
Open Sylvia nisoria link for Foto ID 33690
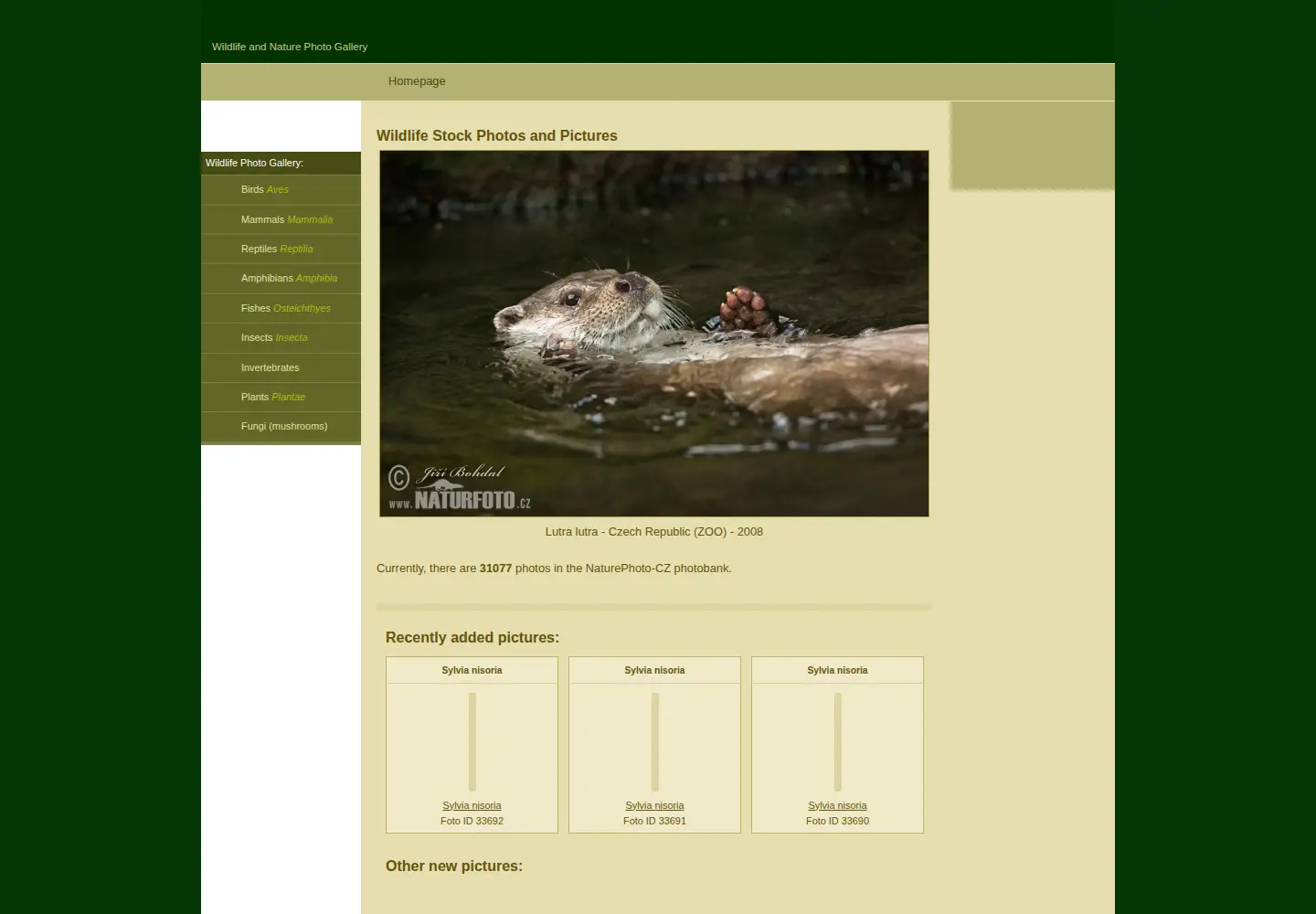(837, 805)
